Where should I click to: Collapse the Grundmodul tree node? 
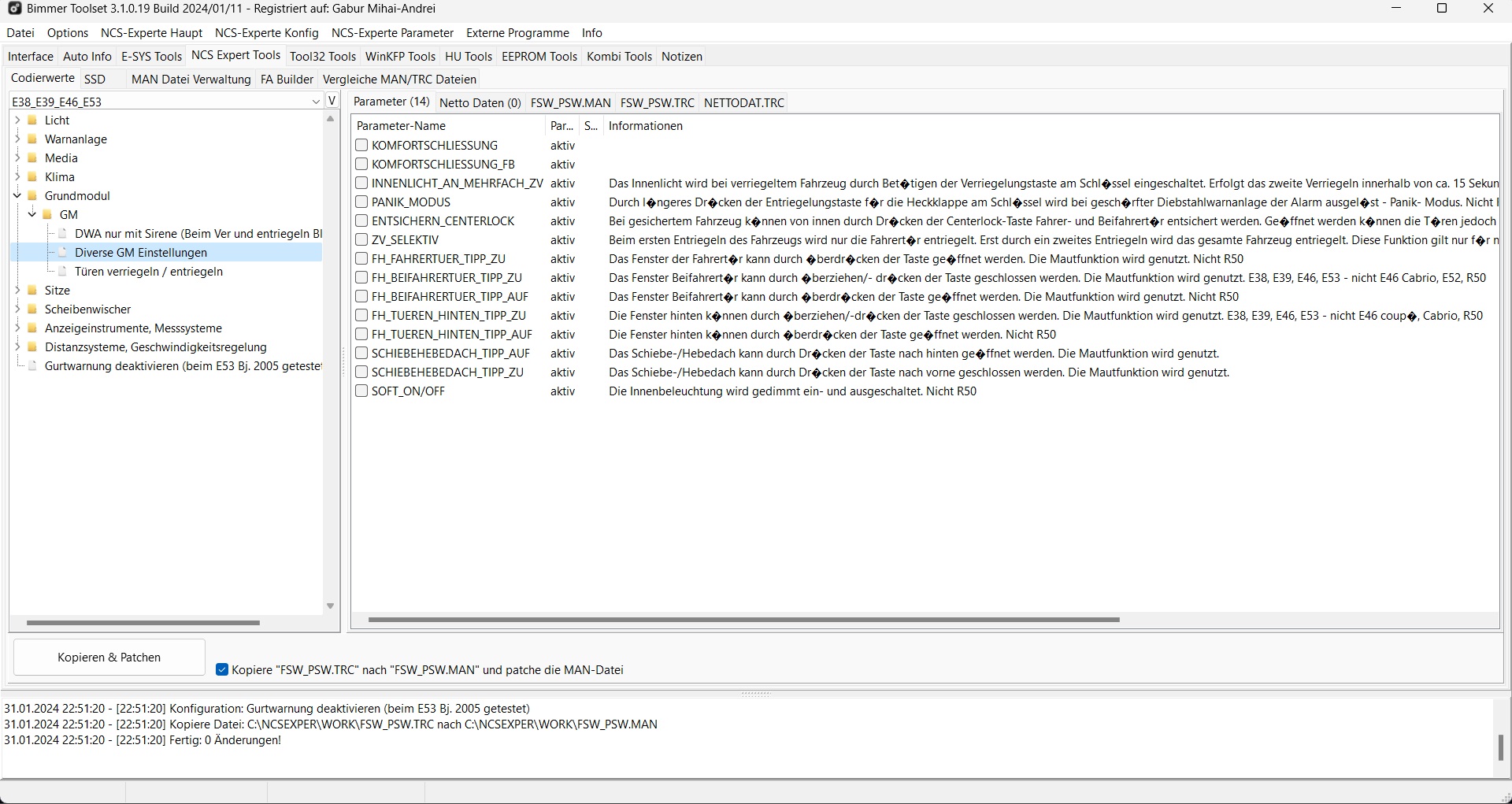17,196
